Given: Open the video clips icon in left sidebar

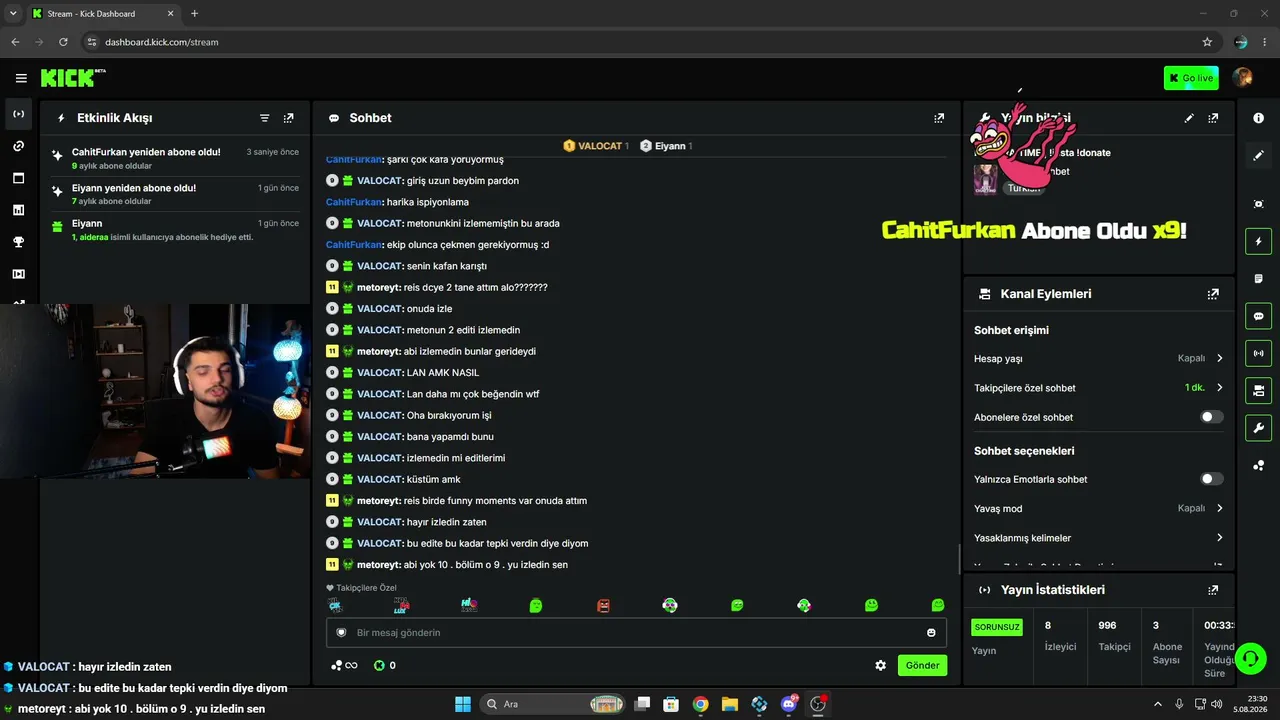Looking at the screenshot, I should (x=19, y=274).
